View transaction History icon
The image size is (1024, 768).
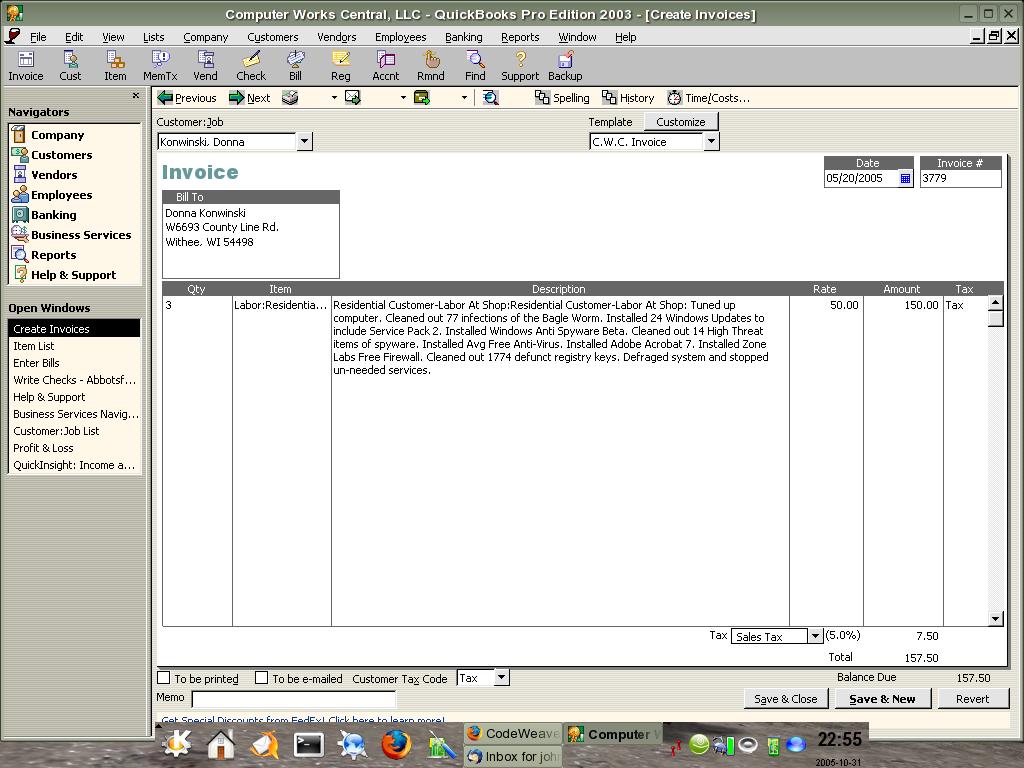click(x=628, y=97)
